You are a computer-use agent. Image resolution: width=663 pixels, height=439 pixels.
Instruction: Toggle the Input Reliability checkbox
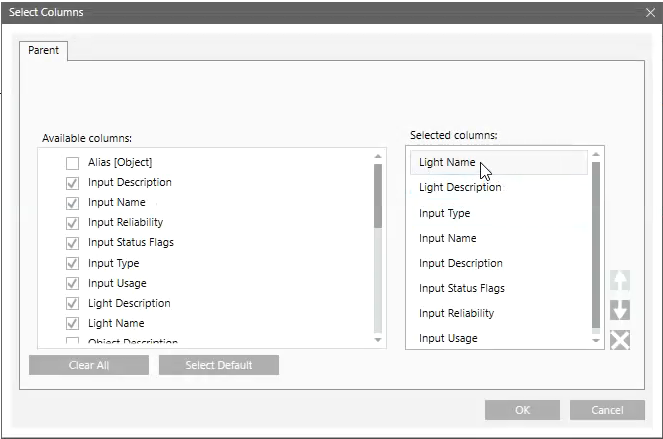[72, 223]
